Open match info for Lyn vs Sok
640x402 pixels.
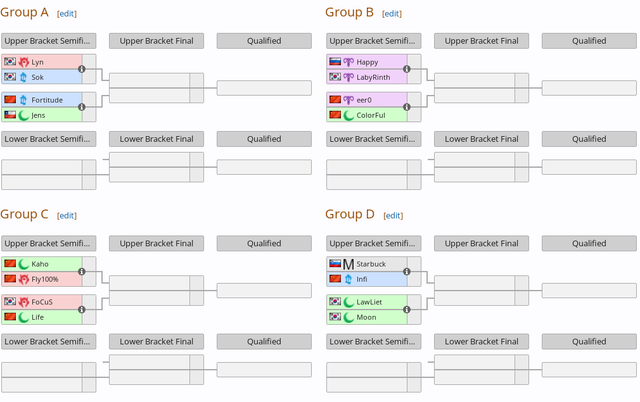(x=82, y=69)
